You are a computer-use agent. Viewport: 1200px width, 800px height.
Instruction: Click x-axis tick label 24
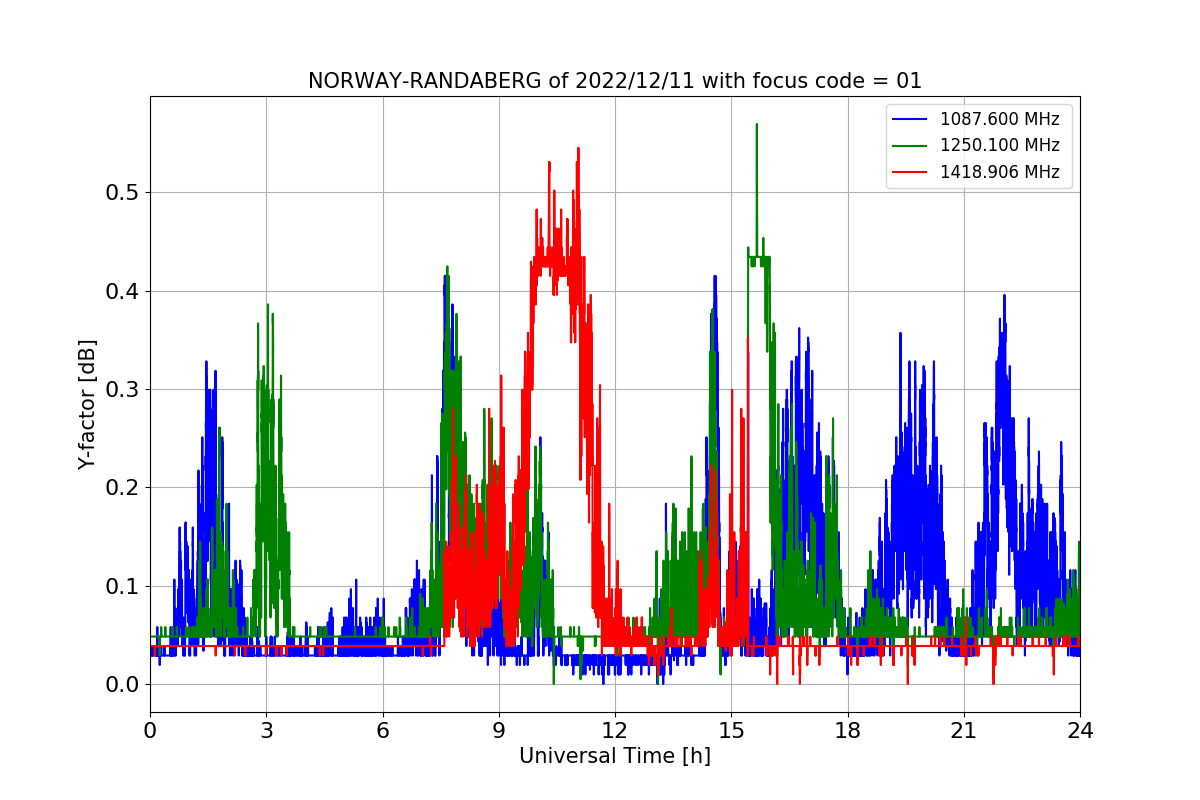coord(1080,730)
